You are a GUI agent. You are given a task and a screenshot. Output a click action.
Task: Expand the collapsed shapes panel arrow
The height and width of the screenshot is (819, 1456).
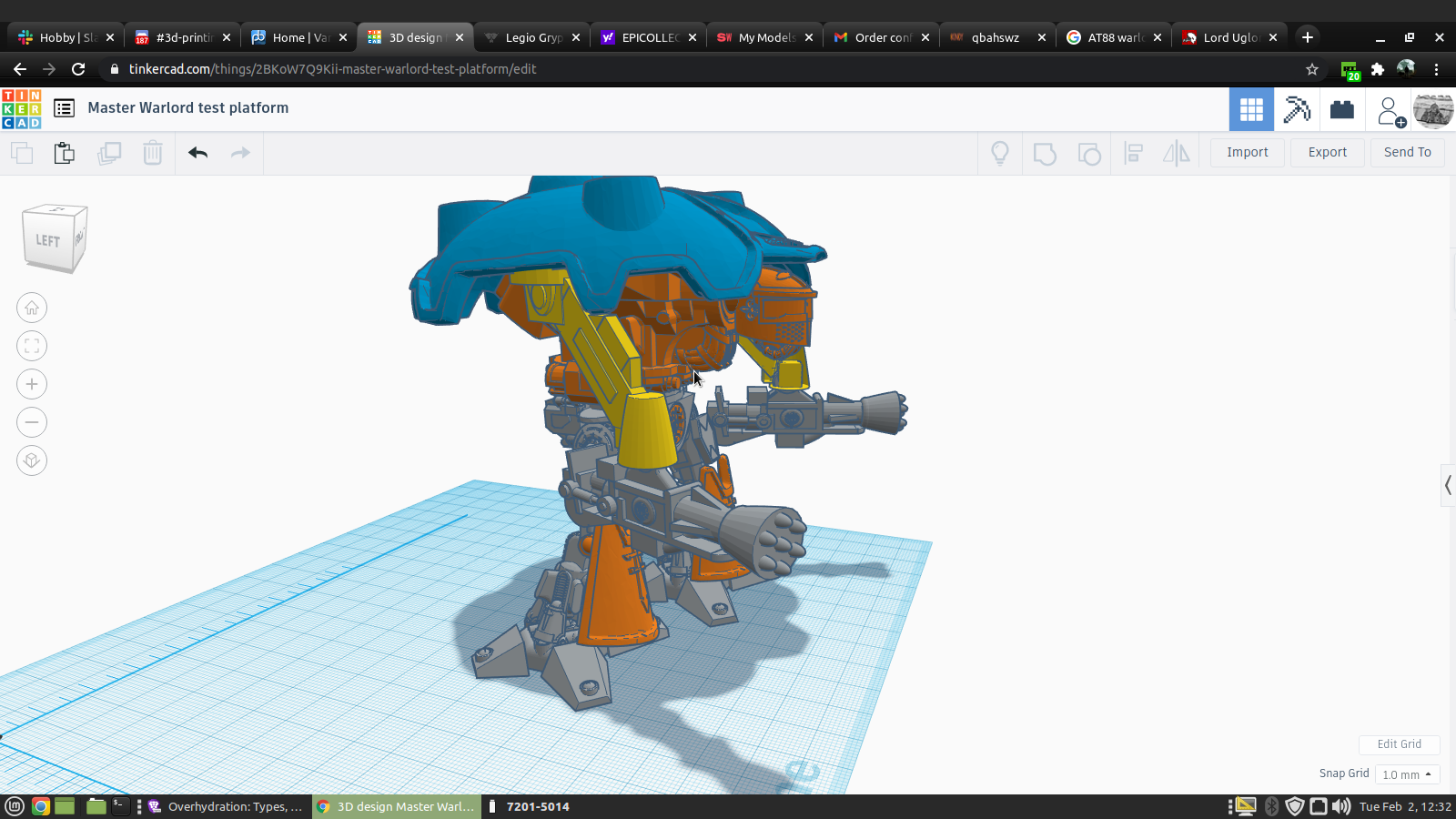pyautogui.click(x=1448, y=486)
